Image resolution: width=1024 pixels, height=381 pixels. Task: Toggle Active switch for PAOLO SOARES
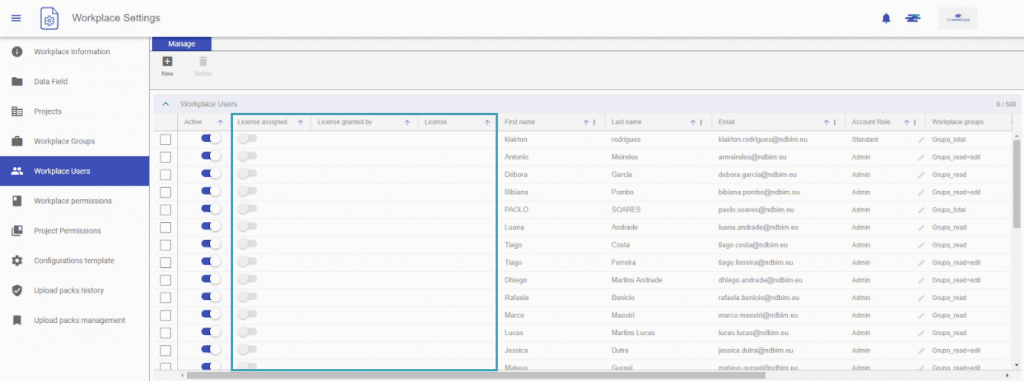point(211,209)
